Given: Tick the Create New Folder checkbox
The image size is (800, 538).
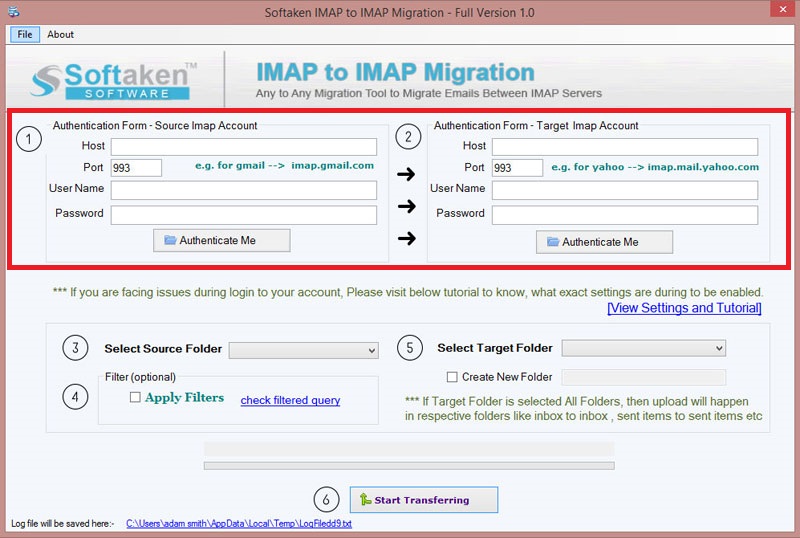Looking at the screenshot, I should [452, 377].
